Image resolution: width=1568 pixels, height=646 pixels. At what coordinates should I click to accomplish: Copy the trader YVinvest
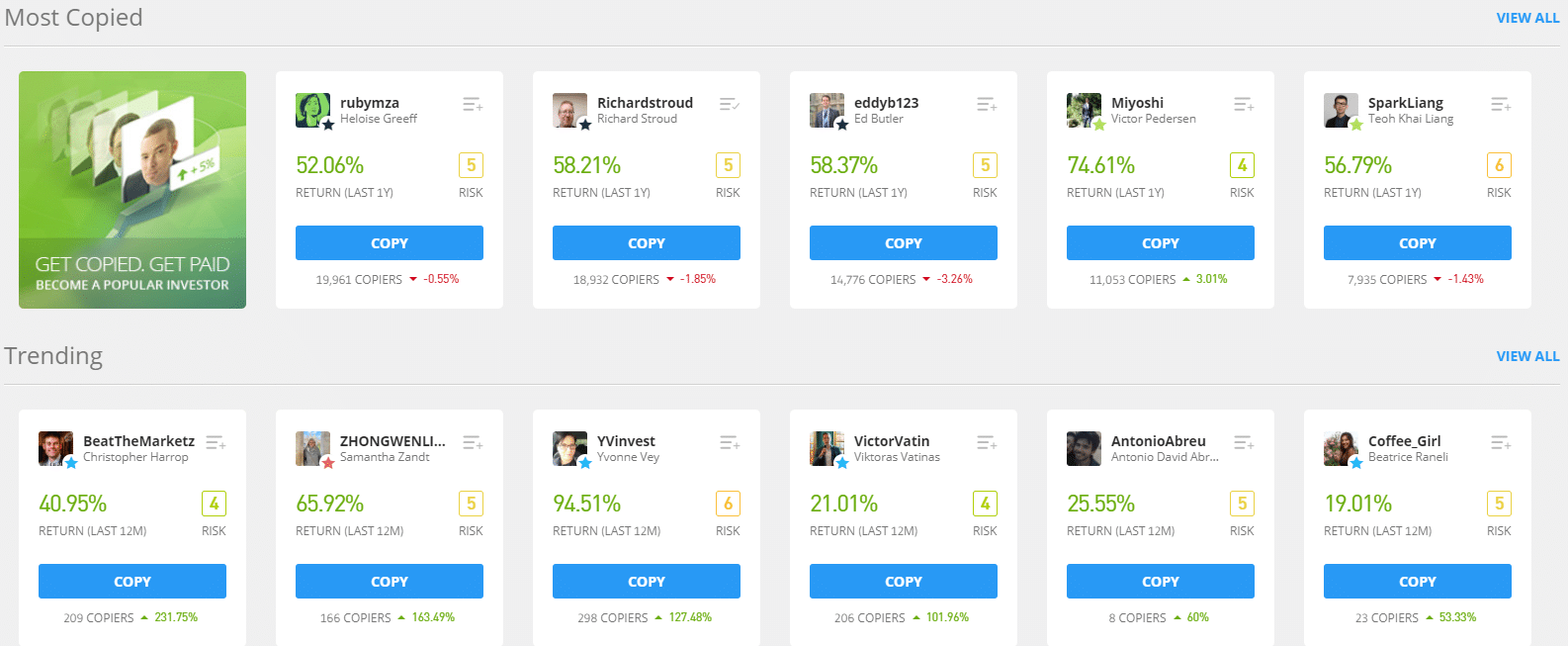coord(647,582)
